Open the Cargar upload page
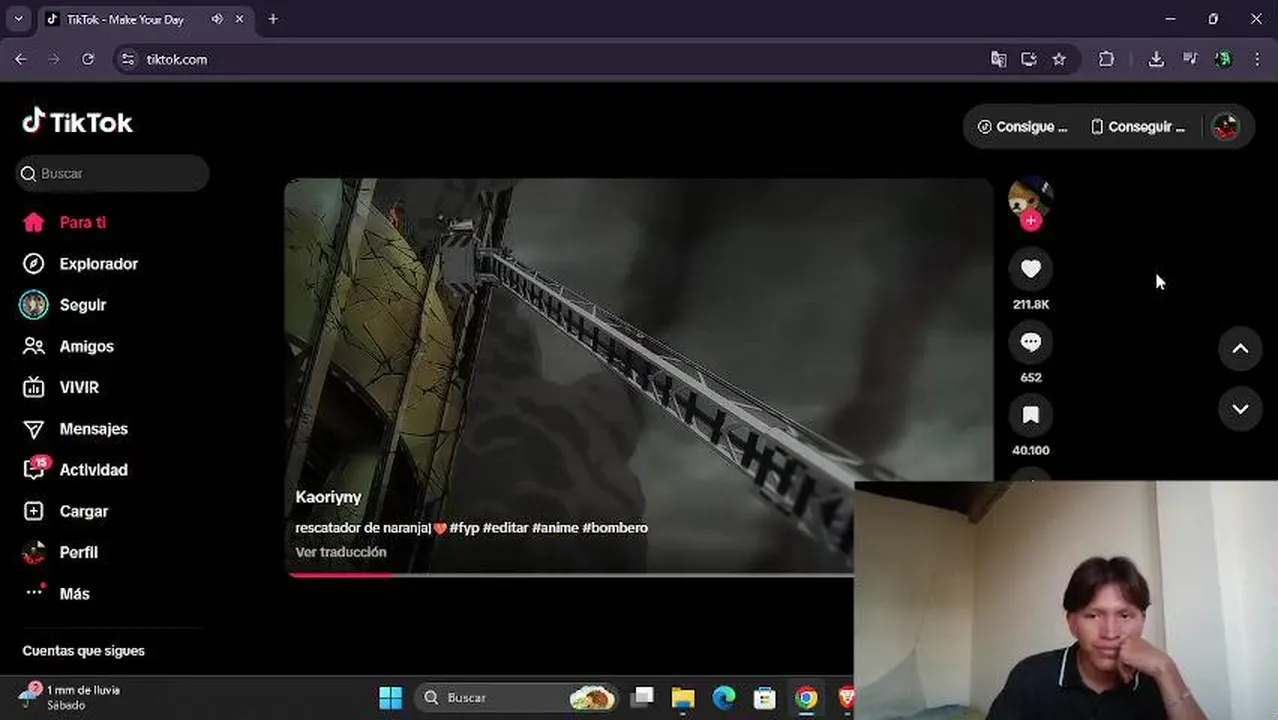1278x720 pixels. [x=65, y=511]
